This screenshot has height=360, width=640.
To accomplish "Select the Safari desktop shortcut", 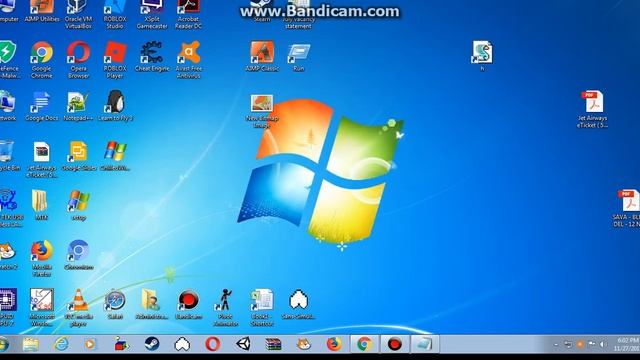I will point(115,304).
